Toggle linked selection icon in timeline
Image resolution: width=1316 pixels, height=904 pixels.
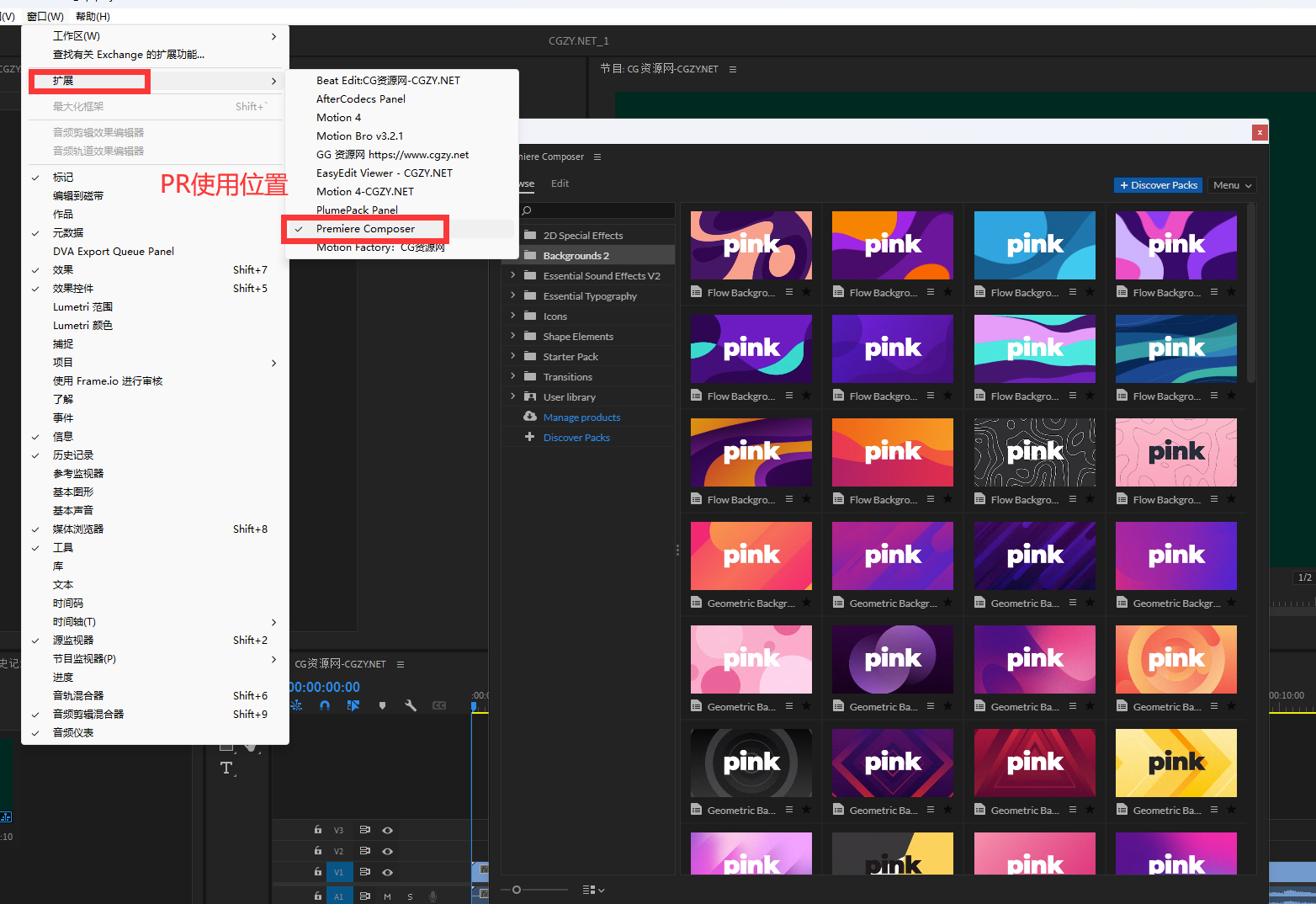(x=353, y=705)
